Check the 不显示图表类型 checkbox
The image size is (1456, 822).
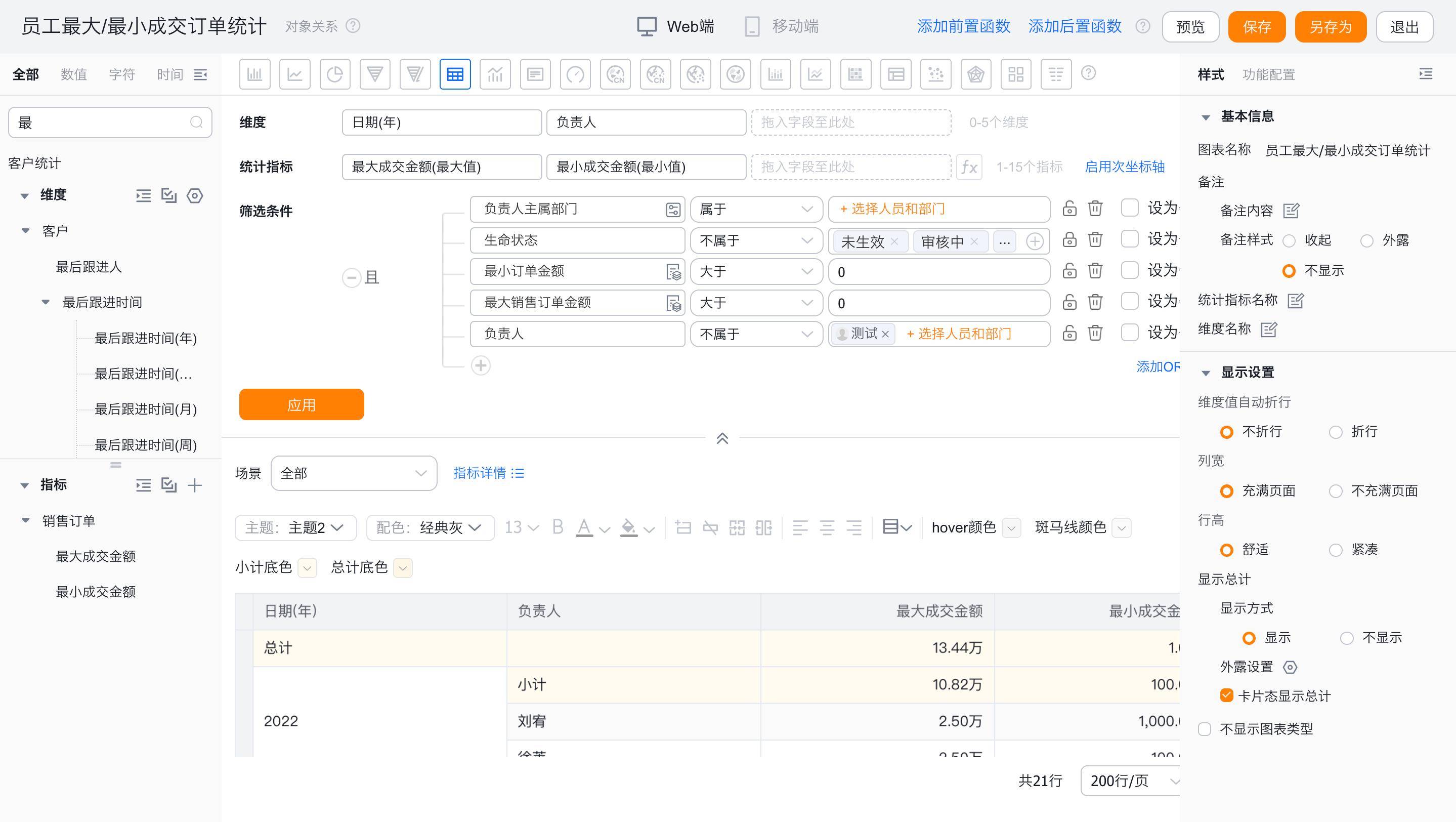tap(1205, 729)
